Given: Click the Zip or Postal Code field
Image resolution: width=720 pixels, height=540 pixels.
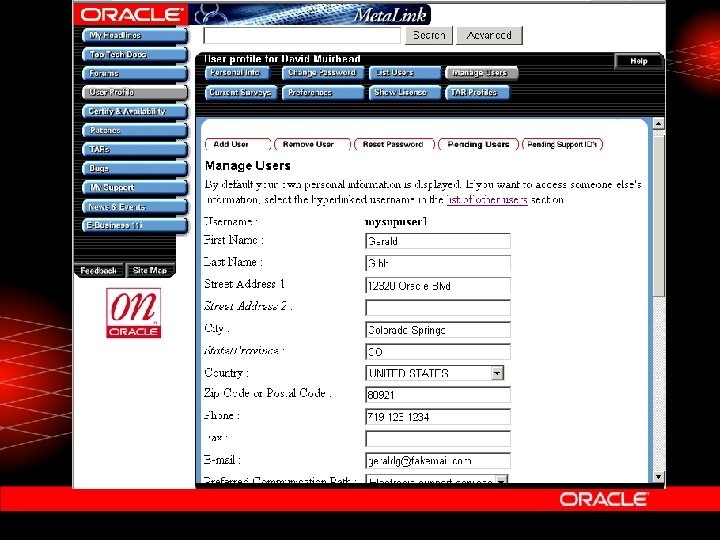Looking at the screenshot, I should click(438, 395).
